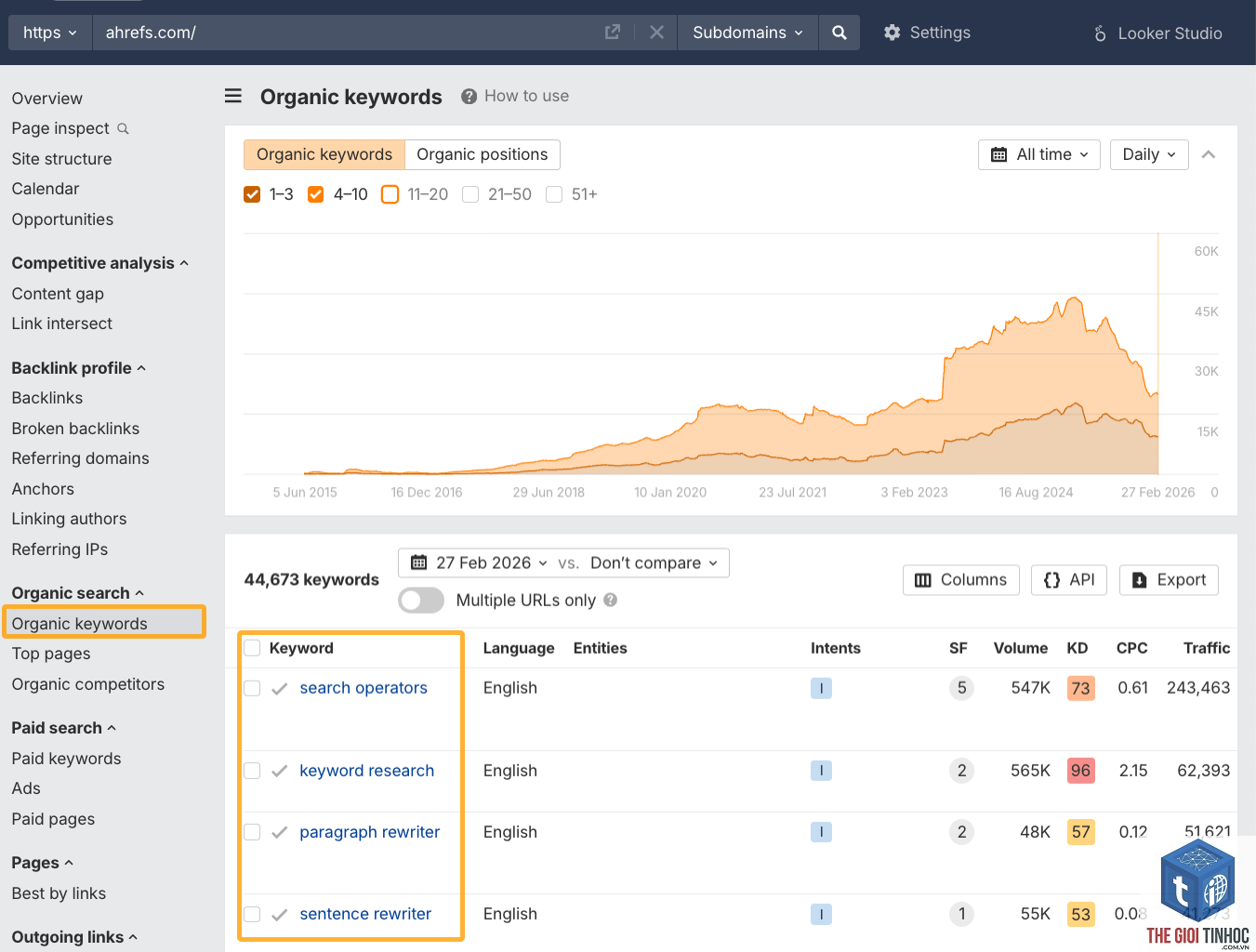Toggle the Multiple URLs only switch

pyautogui.click(x=421, y=600)
